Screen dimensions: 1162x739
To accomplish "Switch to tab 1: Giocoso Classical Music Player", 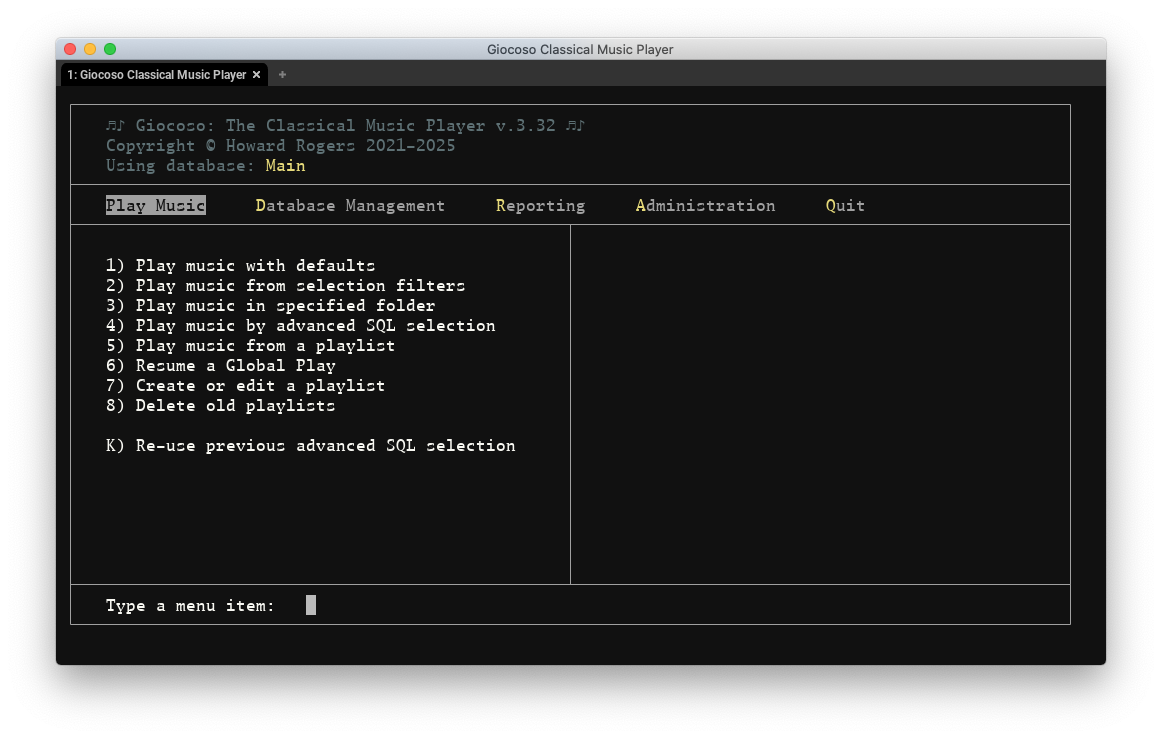I will [x=156, y=74].
